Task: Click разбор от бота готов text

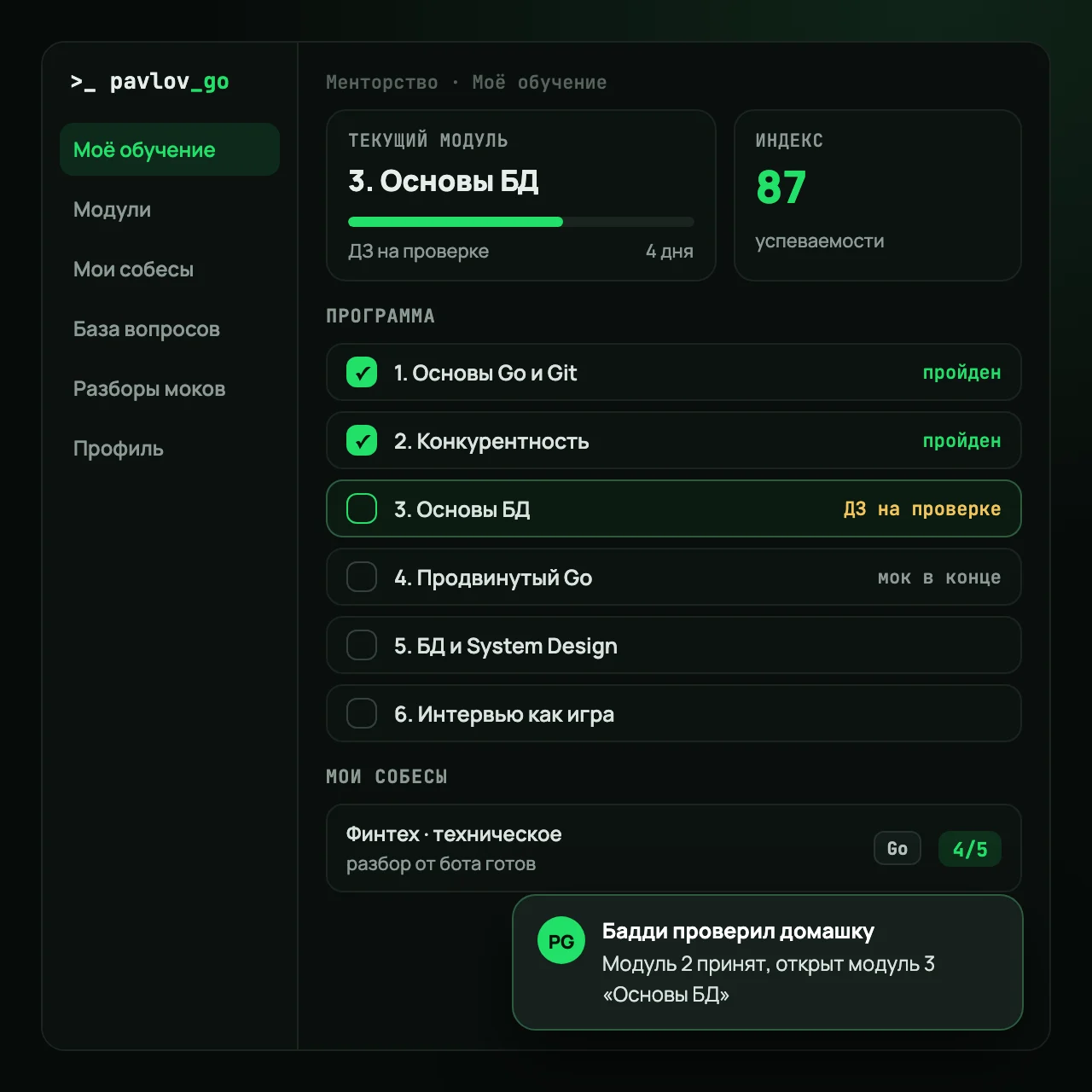Action: point(441,864)
